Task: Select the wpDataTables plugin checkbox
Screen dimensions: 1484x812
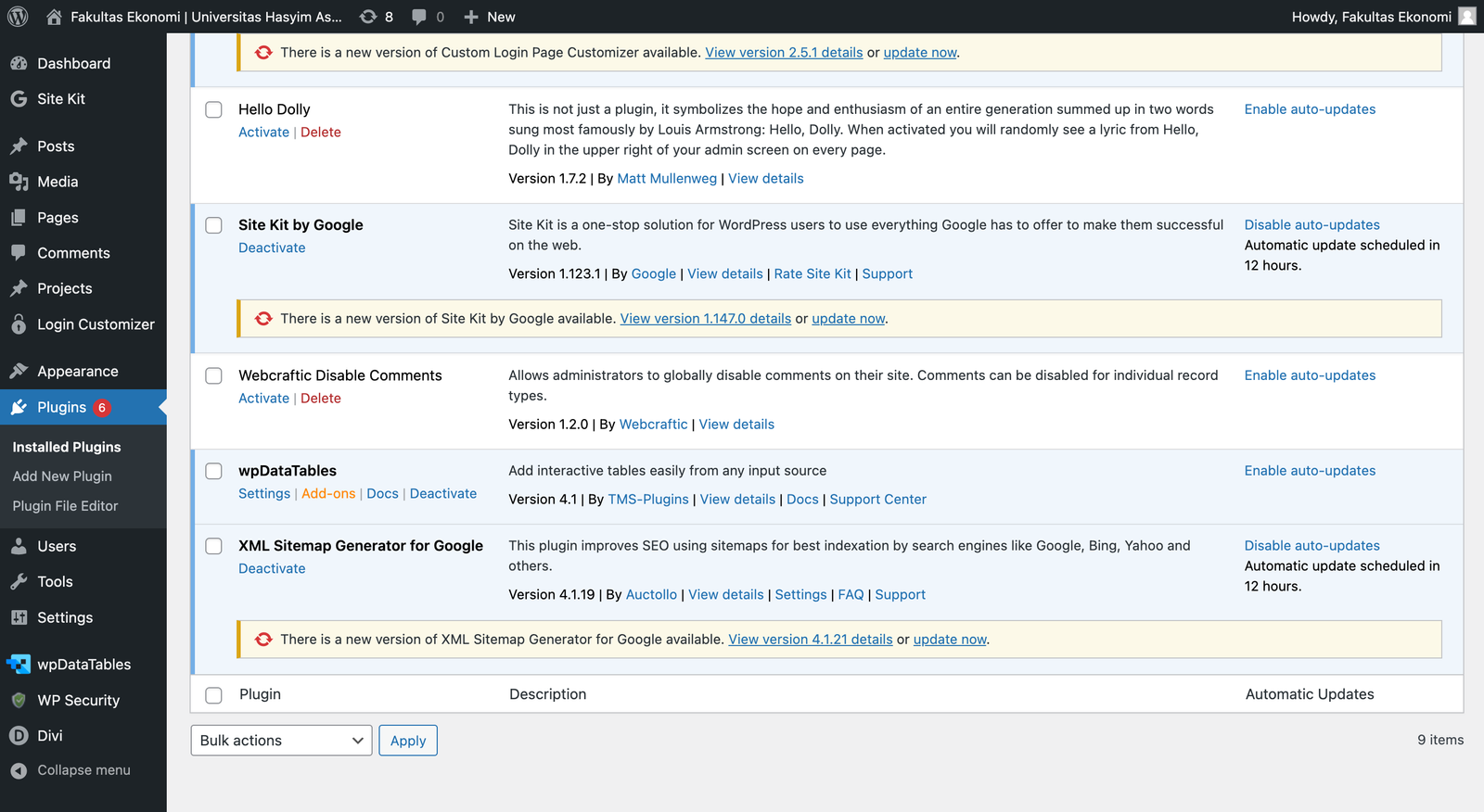Action: point(214,471)
